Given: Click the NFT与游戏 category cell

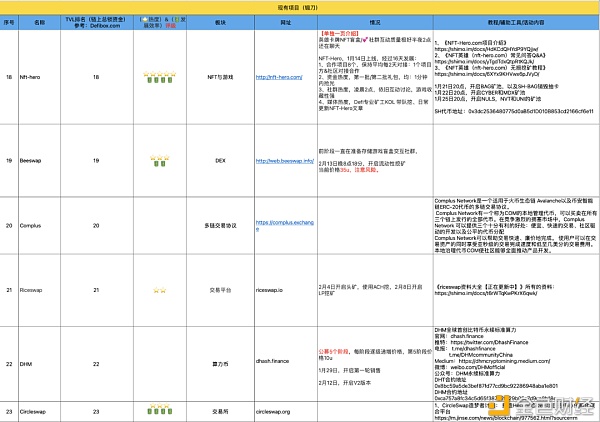Looking at the screenshot, I should coord(220,77).
